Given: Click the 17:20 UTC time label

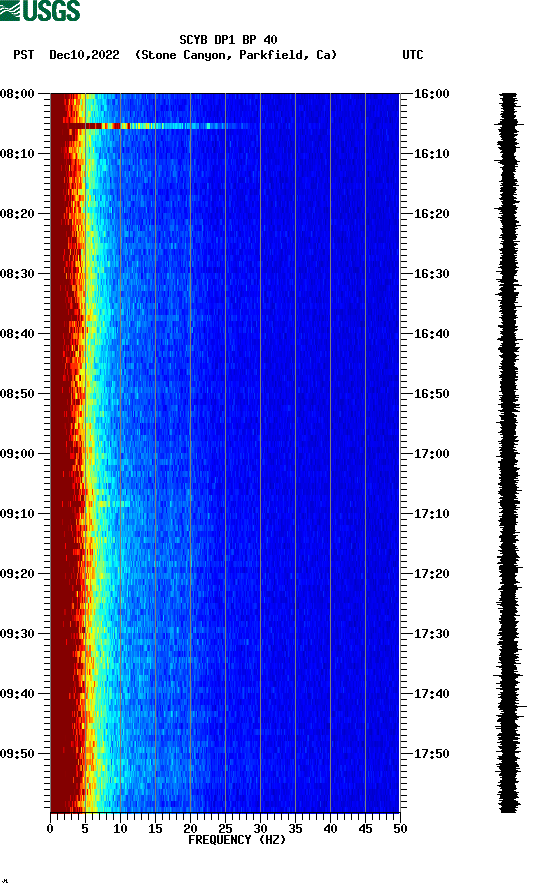Looking at the screenshot, I should click(x=431, y=574).
